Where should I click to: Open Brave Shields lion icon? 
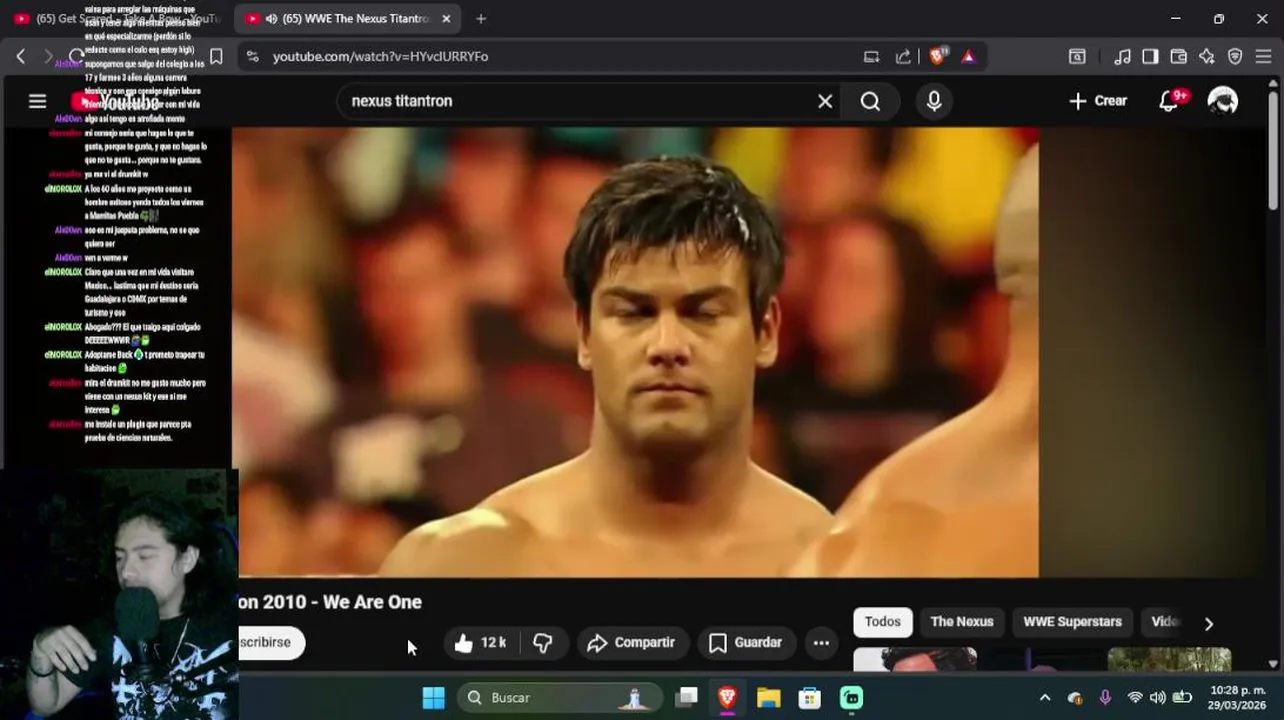(937, 56)
